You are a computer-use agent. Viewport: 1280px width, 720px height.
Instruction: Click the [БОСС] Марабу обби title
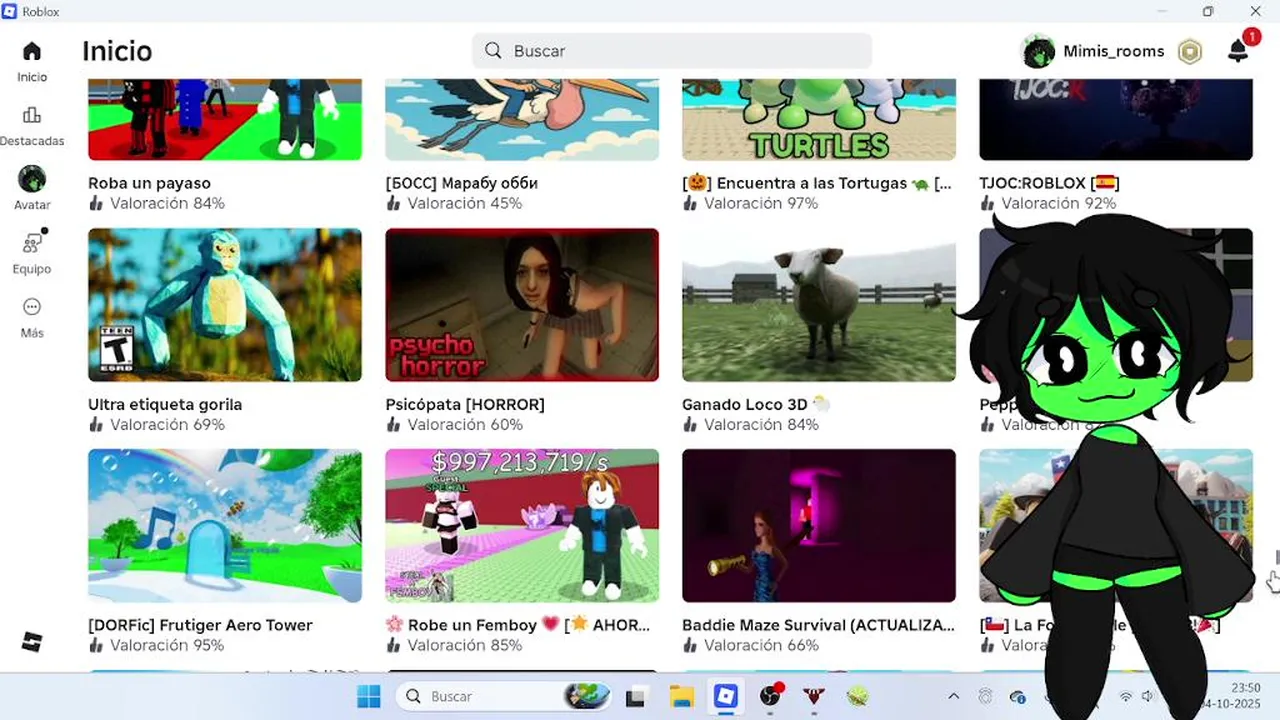click(462, 184)
